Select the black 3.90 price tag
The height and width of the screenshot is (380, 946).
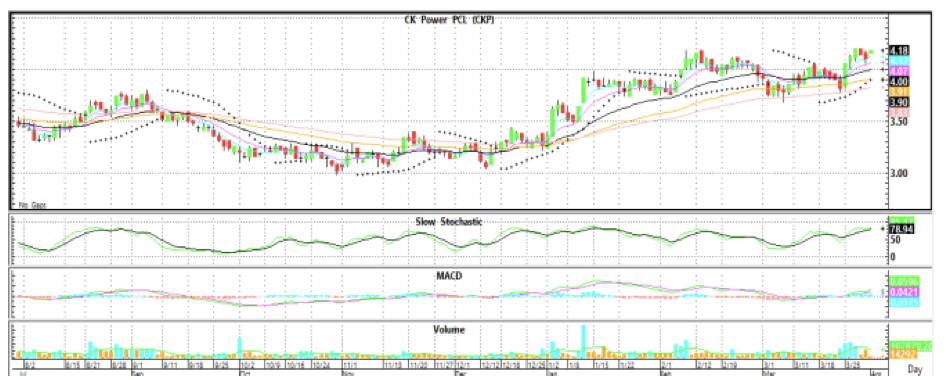click(x=900, y=101)
